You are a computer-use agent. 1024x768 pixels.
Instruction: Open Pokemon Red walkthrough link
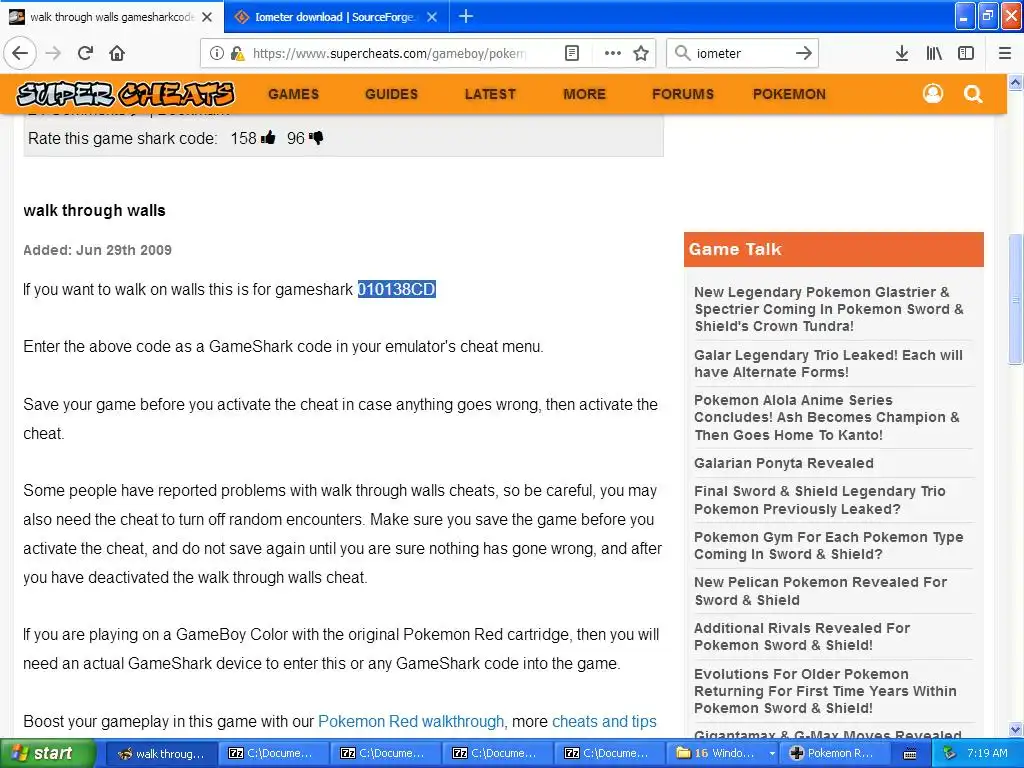[x=411, y=721]
